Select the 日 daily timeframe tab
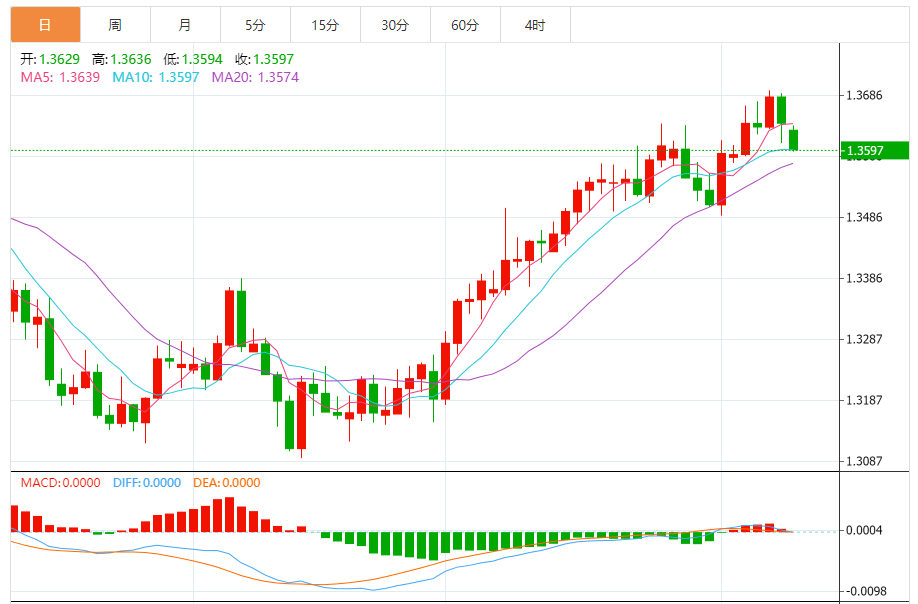918x604 pixels. tap(45, 25)
